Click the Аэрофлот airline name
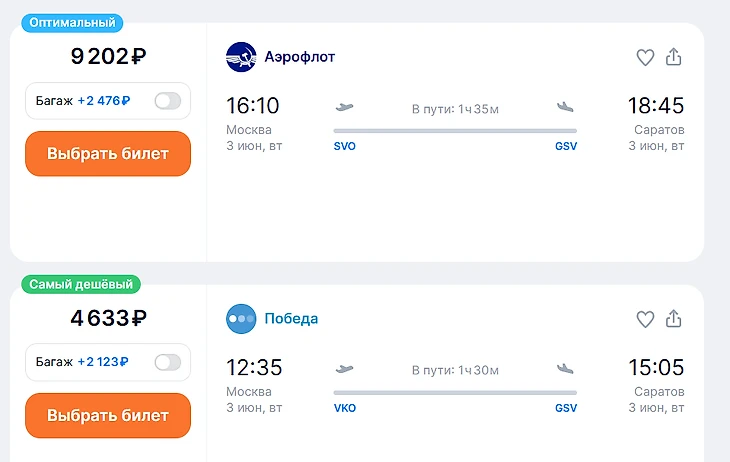The image size is (730, 462). pyautogui.click(x=300, y=57)
